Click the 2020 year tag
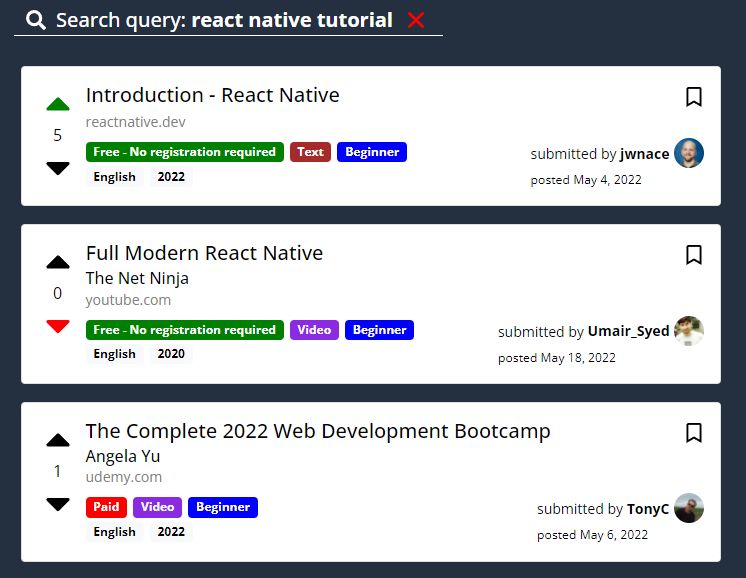 click(x=171, y=354)
